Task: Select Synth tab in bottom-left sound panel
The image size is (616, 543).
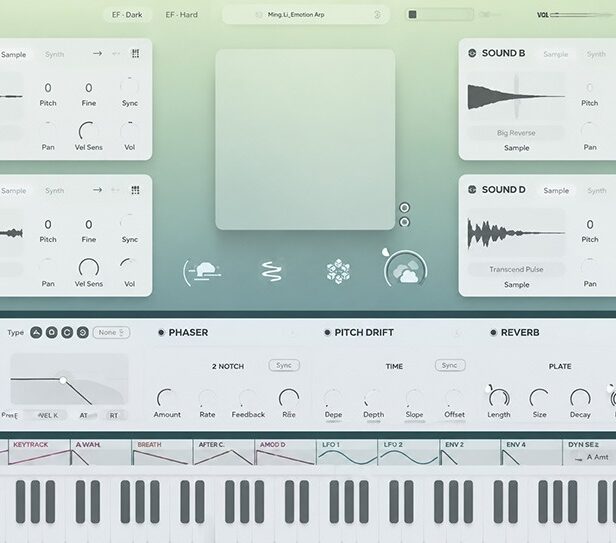Action: [x=54, y=191]
